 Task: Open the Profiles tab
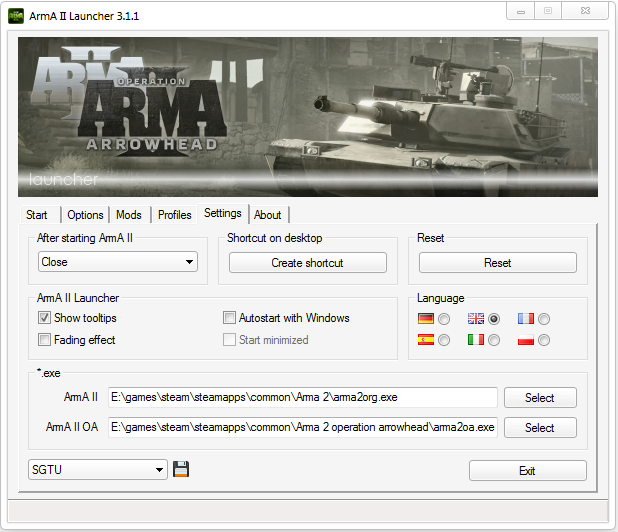(x=175, y=215)
